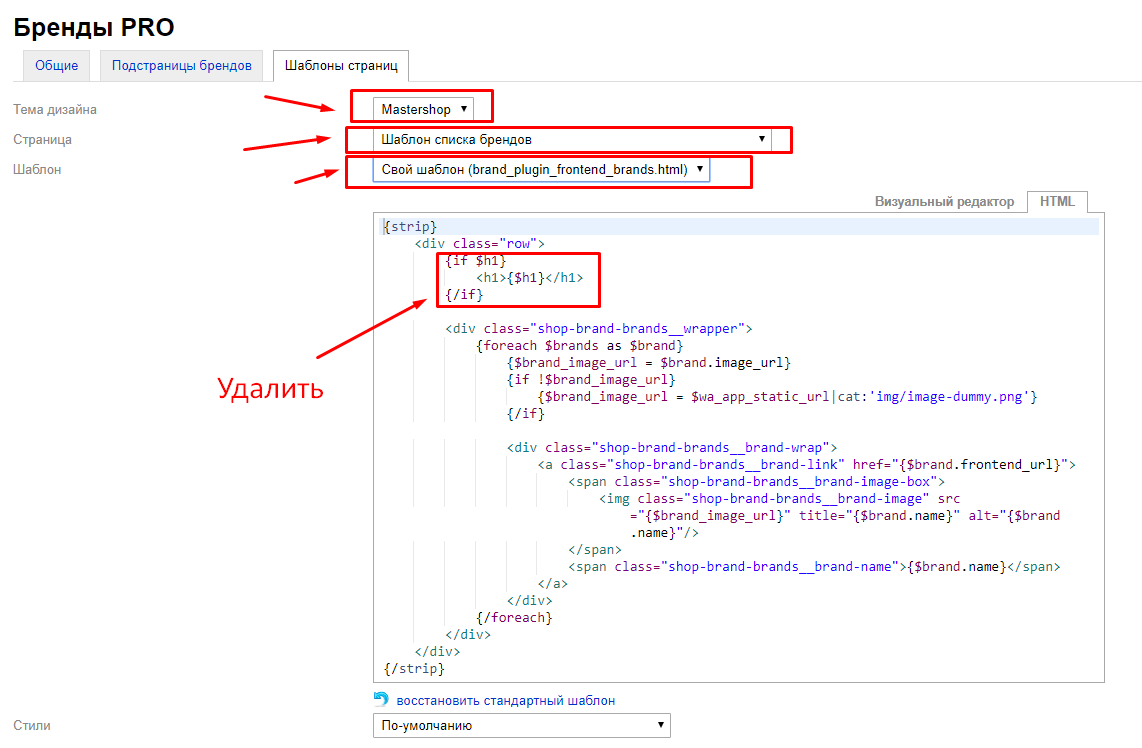This screenshot has height=748, width=1142.
Task: Expand the 'По-умолчанию' styles dropdown
Action: click(x=521, y=725)
